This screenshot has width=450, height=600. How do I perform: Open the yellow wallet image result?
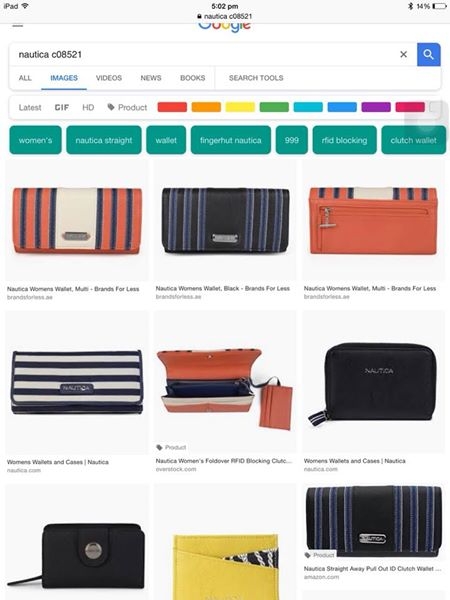225,551
